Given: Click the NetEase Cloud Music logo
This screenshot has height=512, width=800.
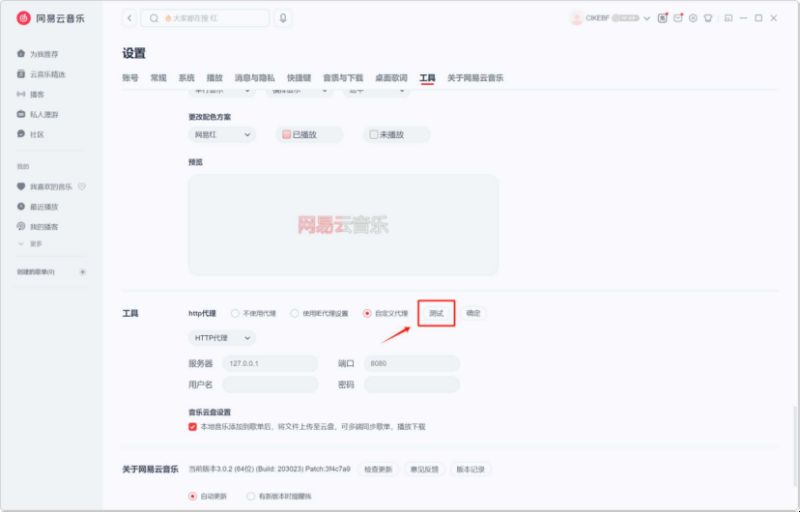Looking at the screenshot, I should pyautogui.click(x=23, y=18).
